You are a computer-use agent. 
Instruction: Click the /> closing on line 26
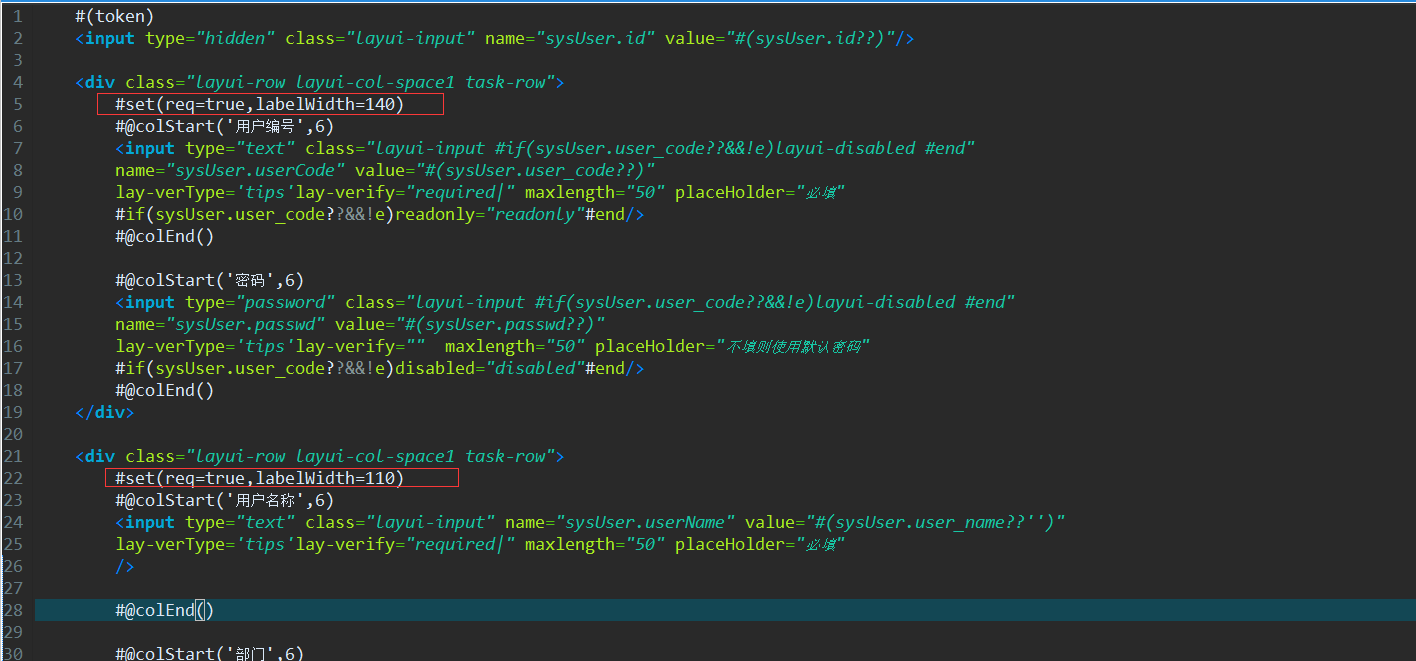(125, 566)
